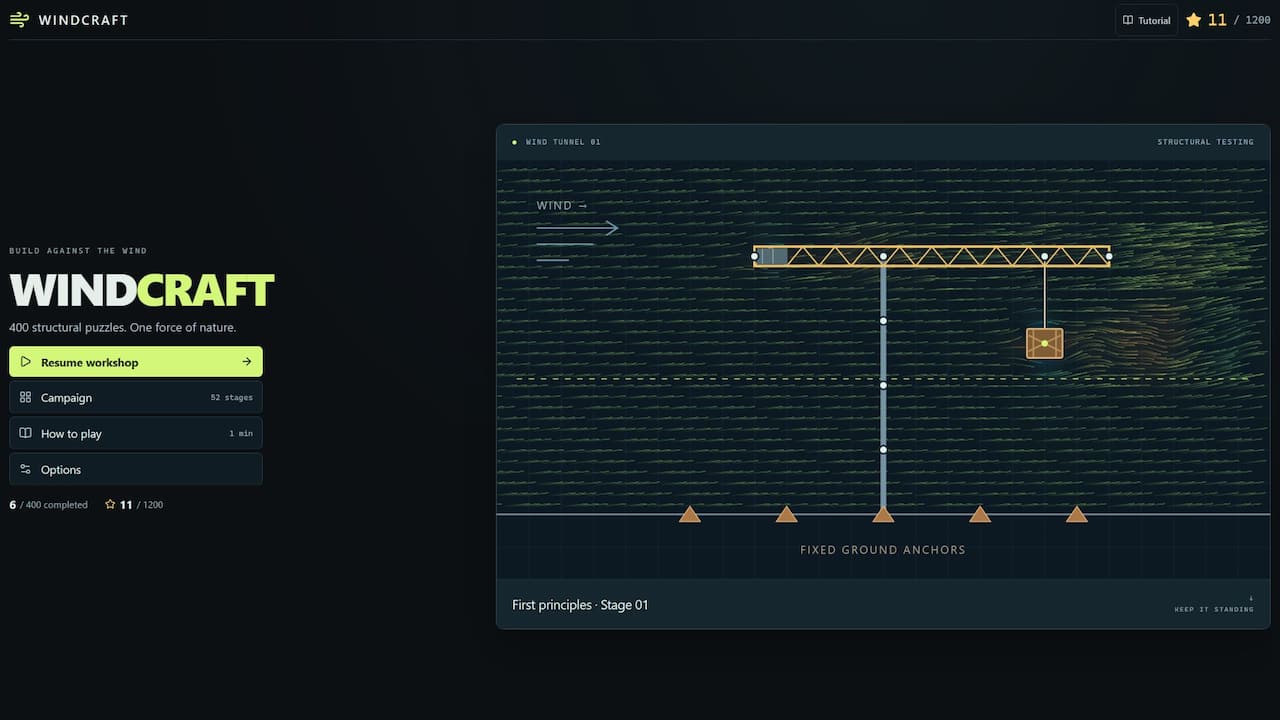Click the crane jib tip node
The height and width of the screenshot is (720, 1280).
[1109, 256]
